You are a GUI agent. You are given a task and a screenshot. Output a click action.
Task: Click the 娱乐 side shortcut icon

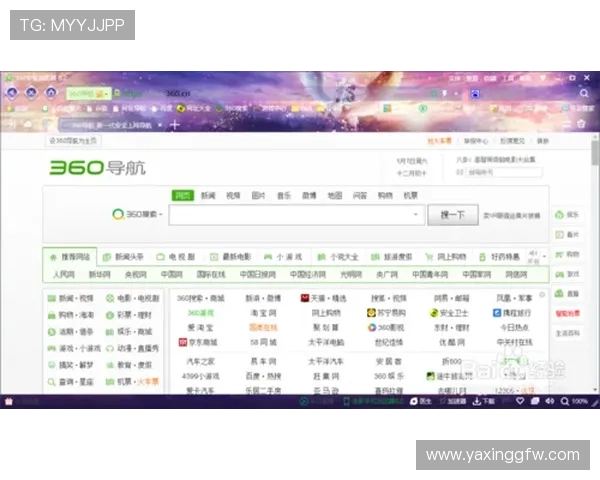click(x=567, y=215)
